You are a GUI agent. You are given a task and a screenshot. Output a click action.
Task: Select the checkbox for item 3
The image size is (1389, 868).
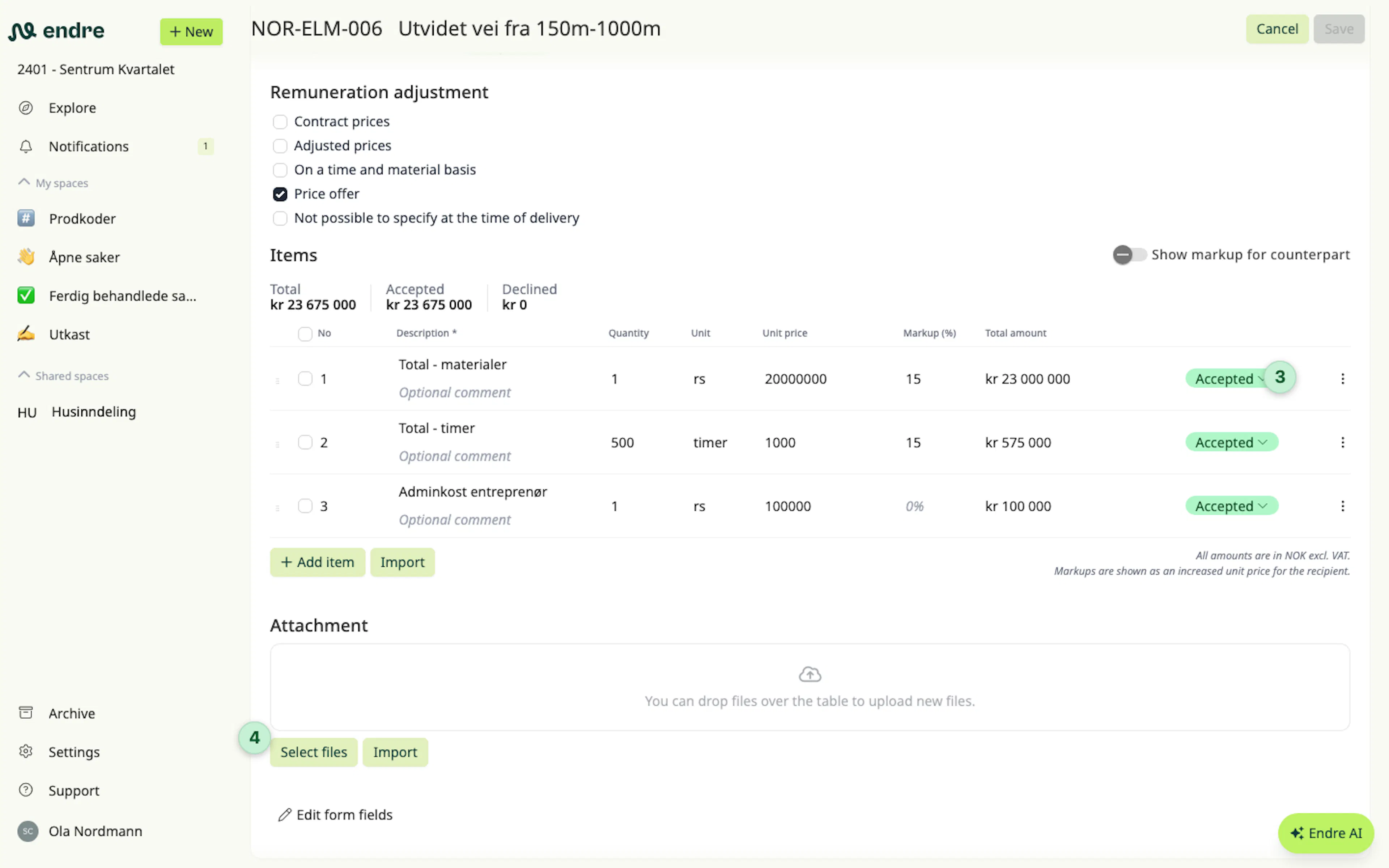coord(305,506)
